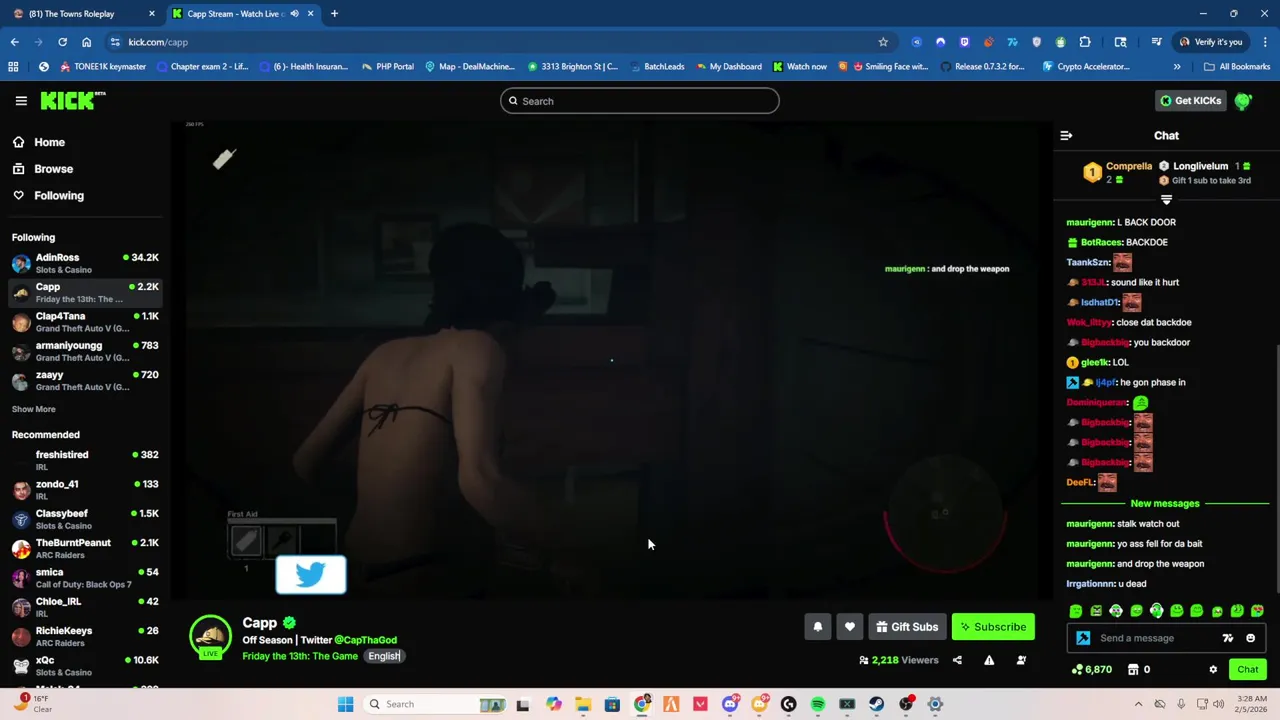This screenshot has width=1280, height=720.
Task: Toggle stream notifications with the bell icon
Action: click(x=817, y=627)
